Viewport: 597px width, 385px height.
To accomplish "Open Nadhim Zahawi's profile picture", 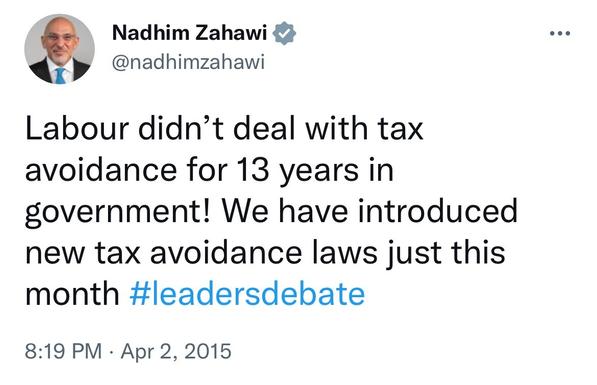I will 59,49.
